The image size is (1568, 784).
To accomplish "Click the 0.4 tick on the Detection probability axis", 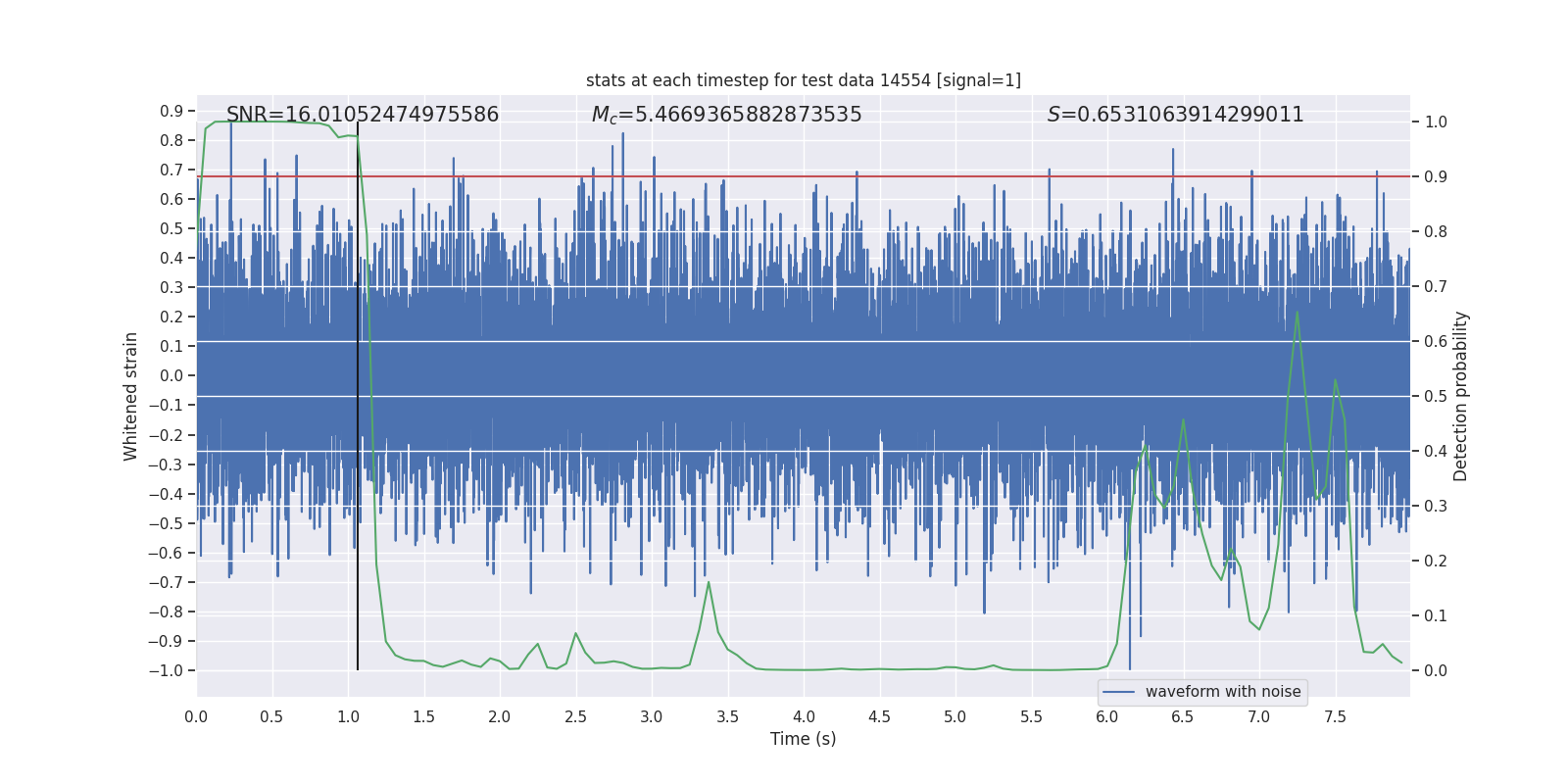I will click(x=1436, y=452).
